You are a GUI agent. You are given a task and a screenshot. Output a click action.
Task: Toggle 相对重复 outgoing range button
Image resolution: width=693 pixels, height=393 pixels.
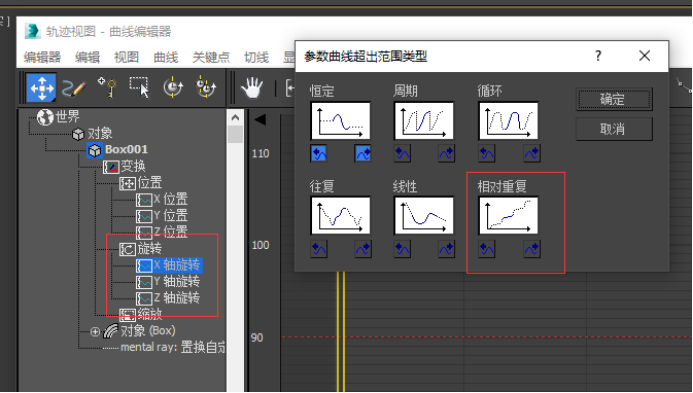(x=532, y=249)
